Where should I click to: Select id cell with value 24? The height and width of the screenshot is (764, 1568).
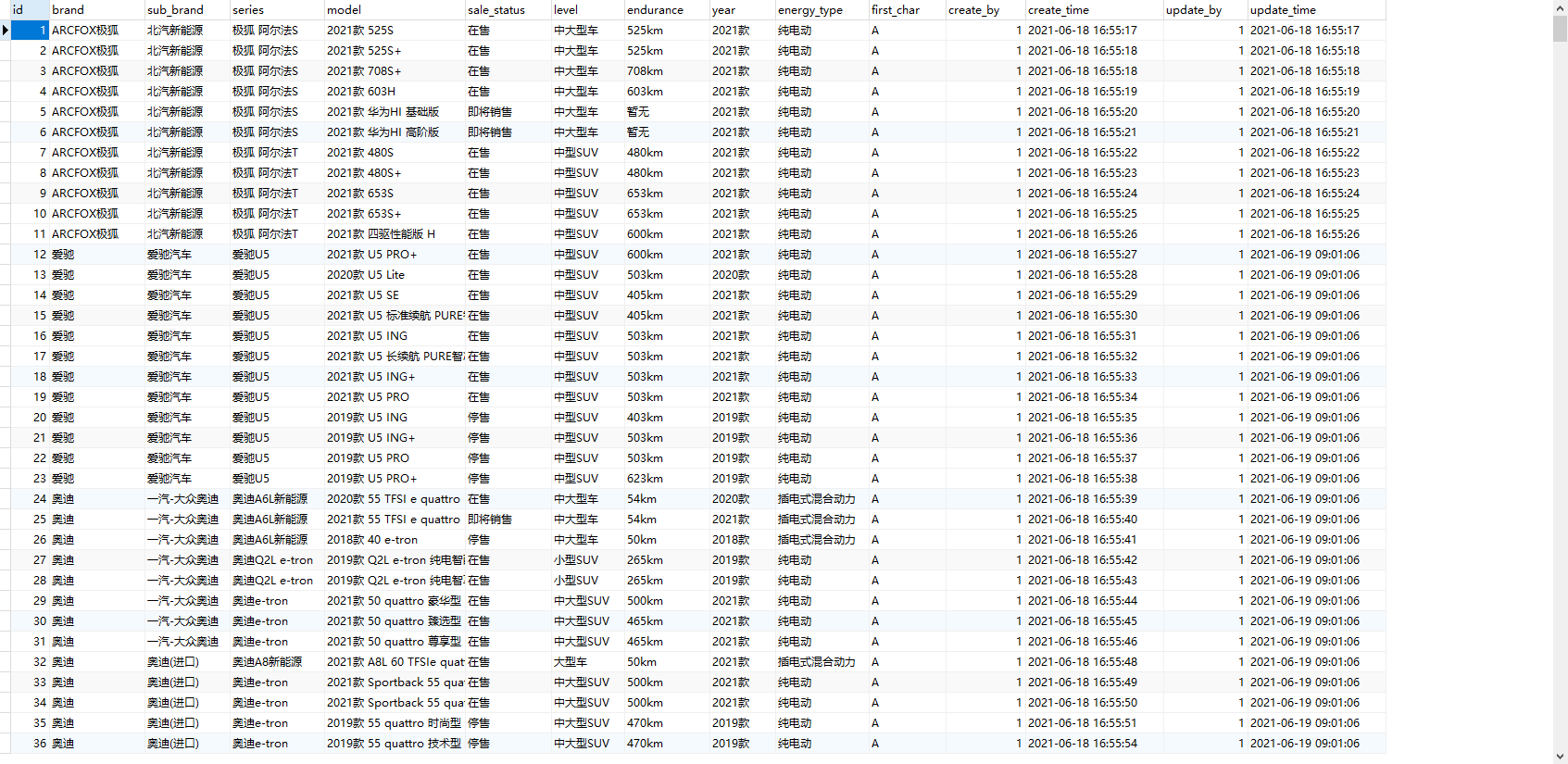(30, 499)
